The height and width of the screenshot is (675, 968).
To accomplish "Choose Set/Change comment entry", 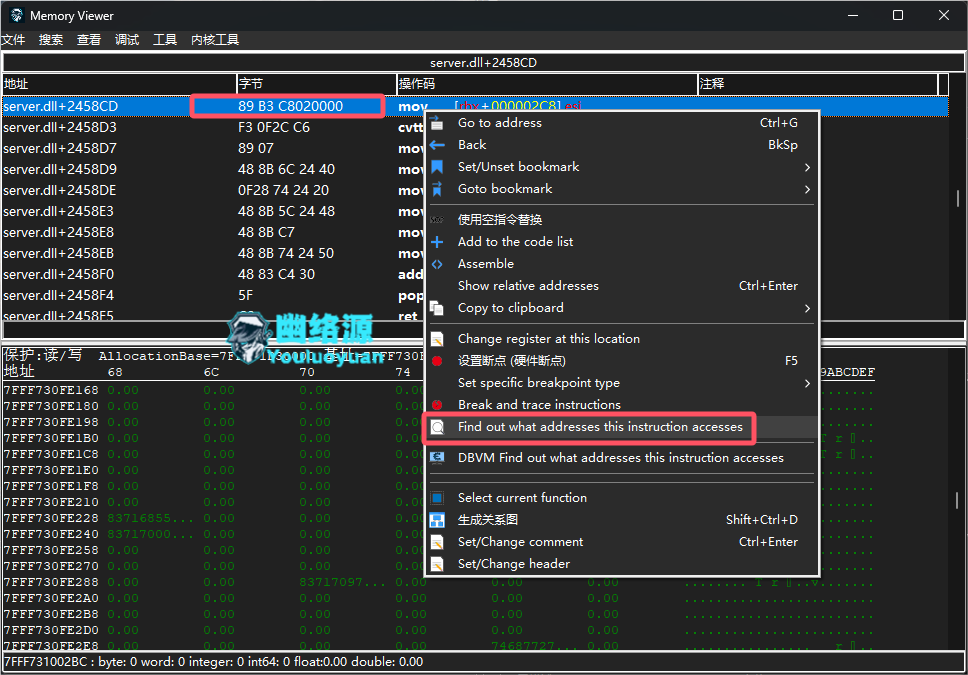I will tap(520, 542).
